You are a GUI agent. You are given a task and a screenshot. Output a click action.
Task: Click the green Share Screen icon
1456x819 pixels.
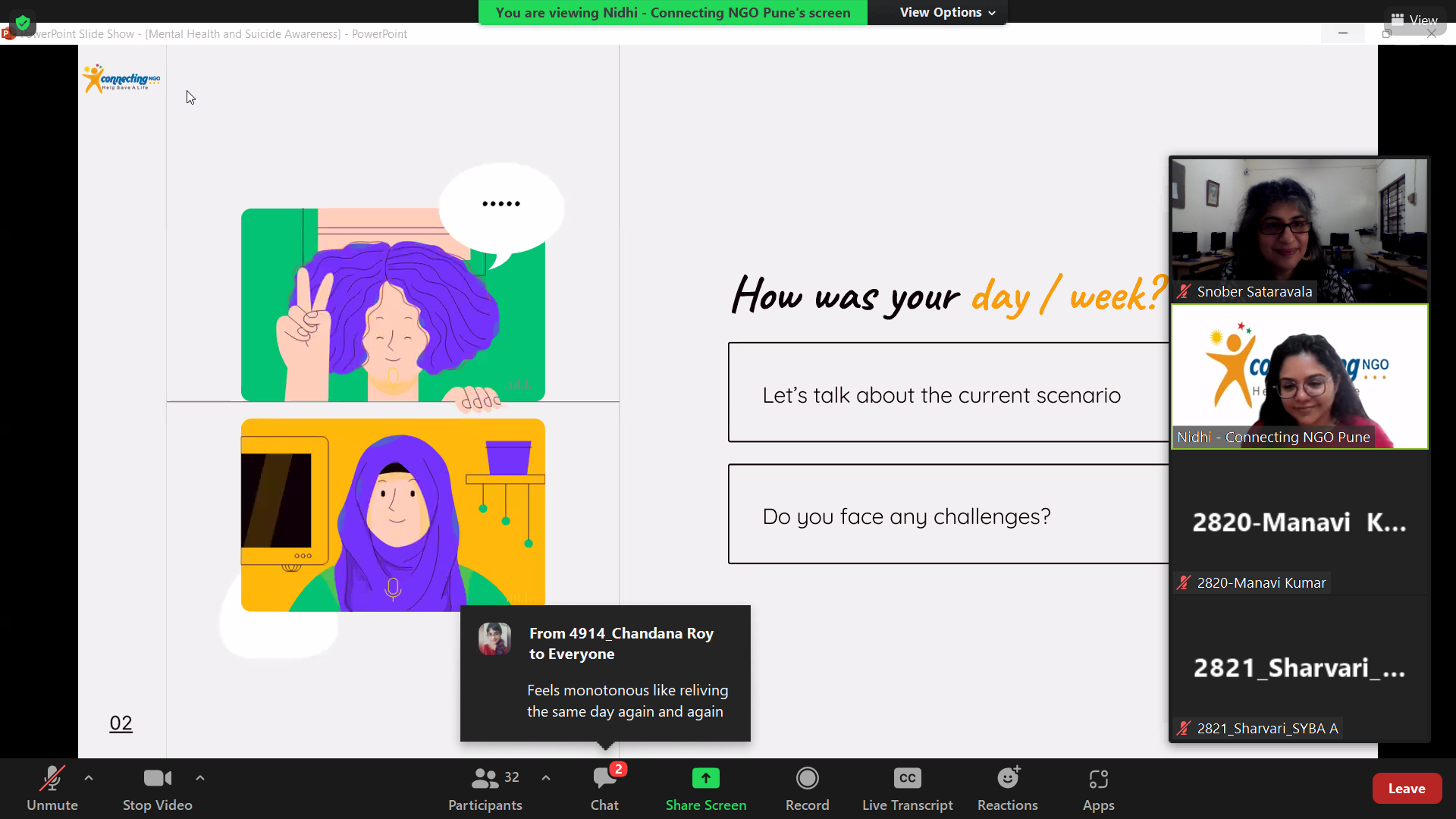click(705, 779)
